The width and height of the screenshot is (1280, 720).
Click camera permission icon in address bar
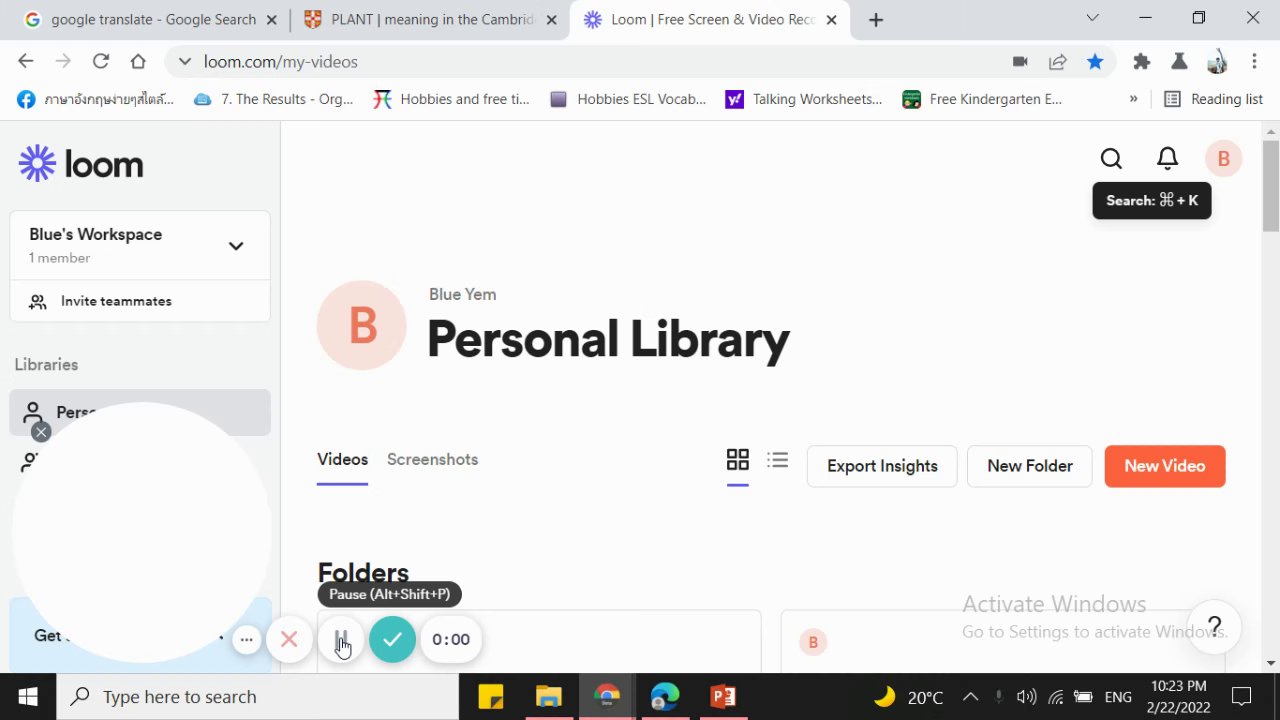click(x=1020, y=62)
